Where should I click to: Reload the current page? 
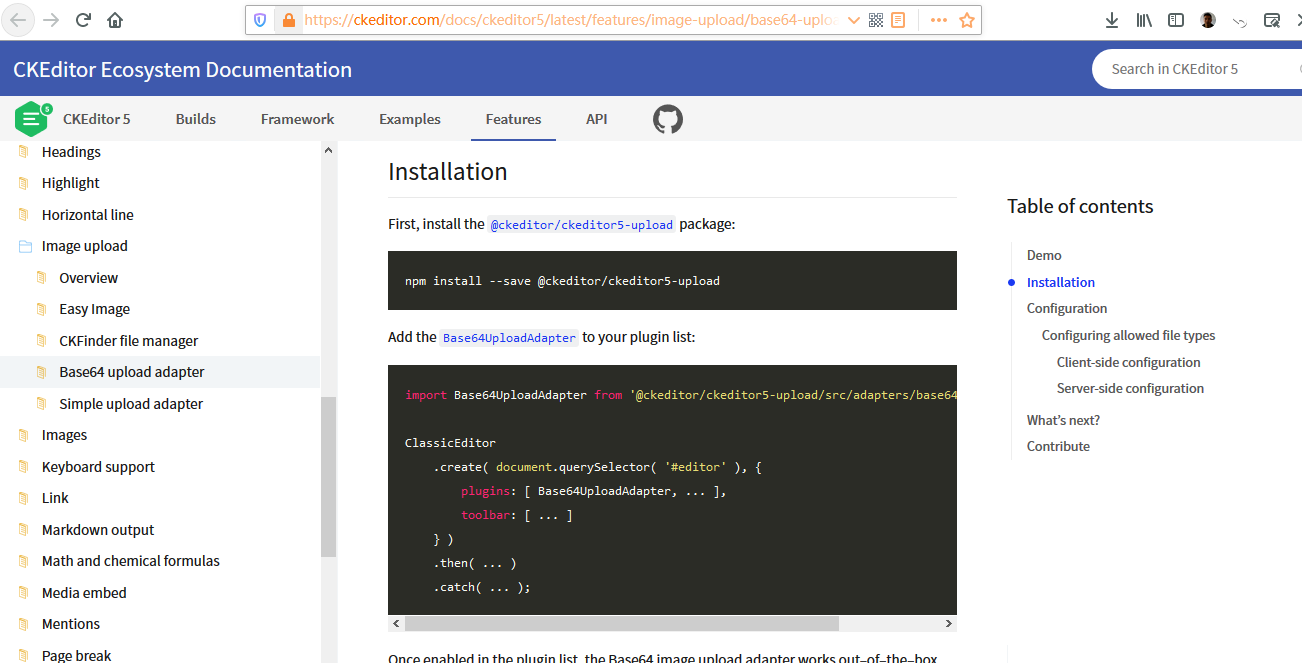83,20
